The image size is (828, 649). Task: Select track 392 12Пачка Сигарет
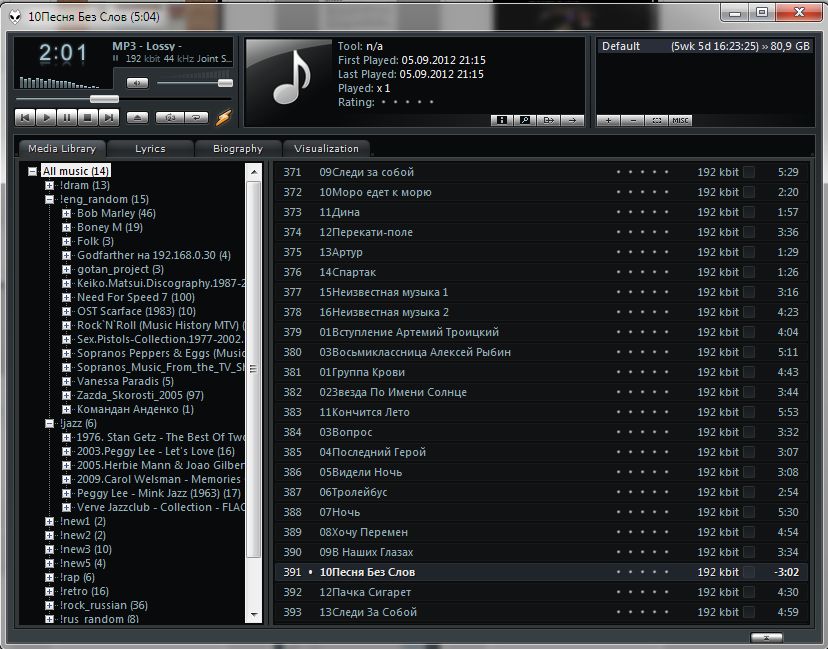click(541, 592)
